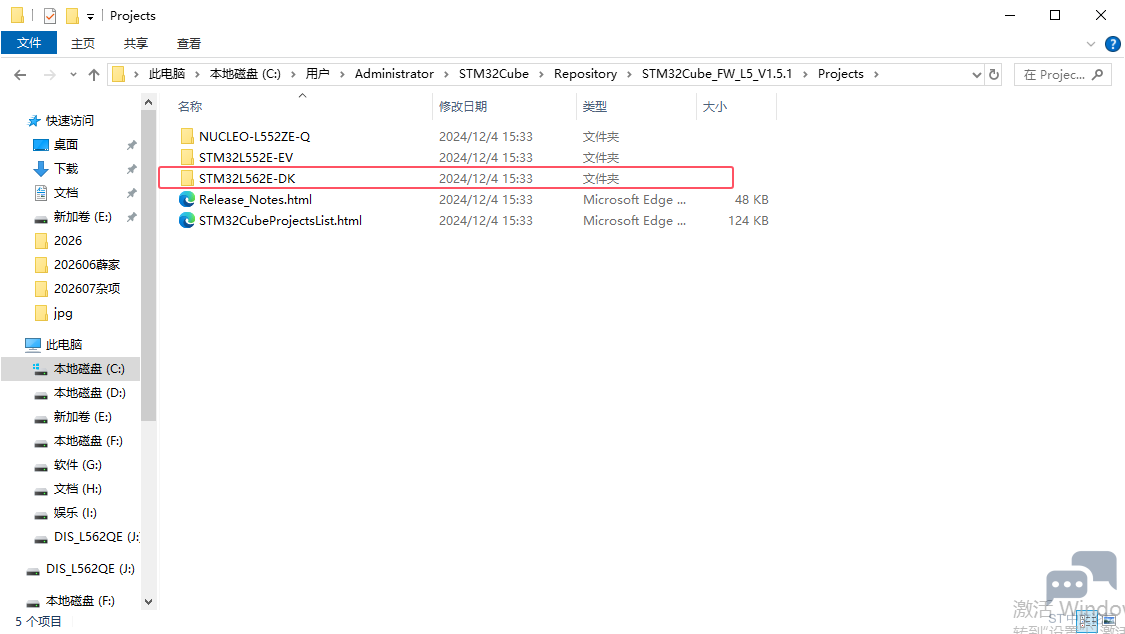Click the Edge icon of Release_Notes.html

pos(187,199)
